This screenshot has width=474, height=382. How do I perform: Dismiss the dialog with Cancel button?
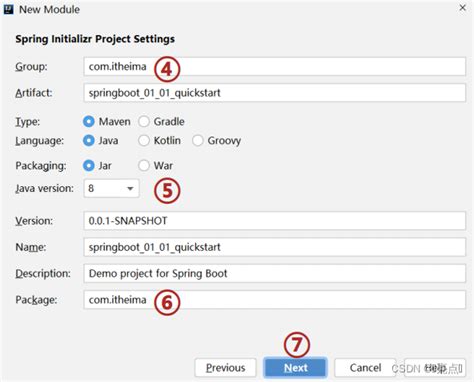click(365, 368)
